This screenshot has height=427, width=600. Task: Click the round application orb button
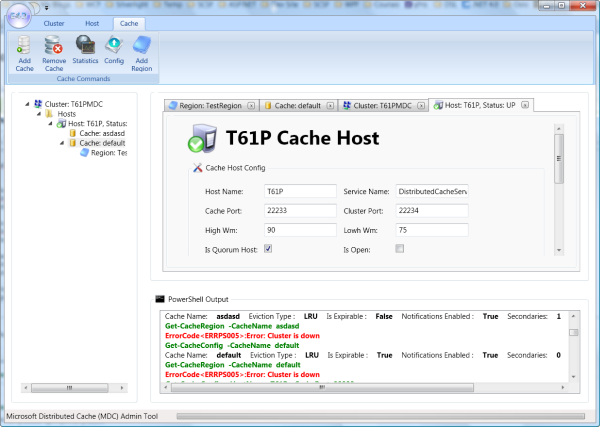pyautogui.click(x=19, y=16)
